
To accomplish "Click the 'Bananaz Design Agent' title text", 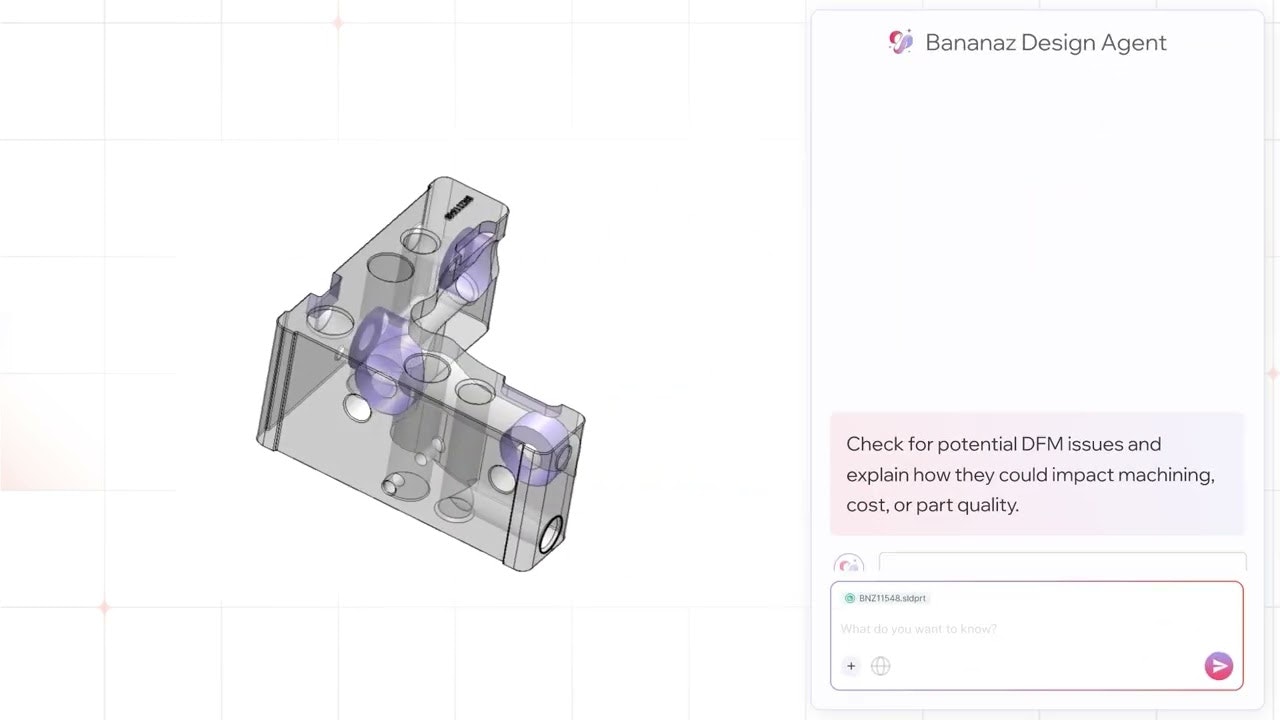I will [x=1046, y=42].
